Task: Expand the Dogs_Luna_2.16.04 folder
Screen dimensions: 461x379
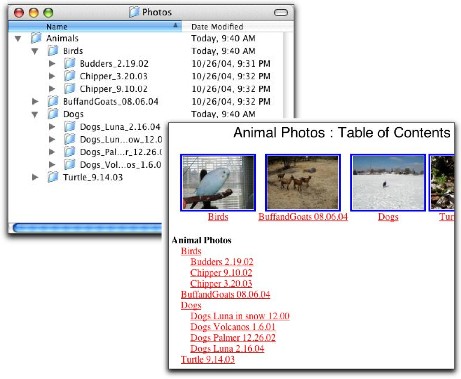Action: pos(52,127)
